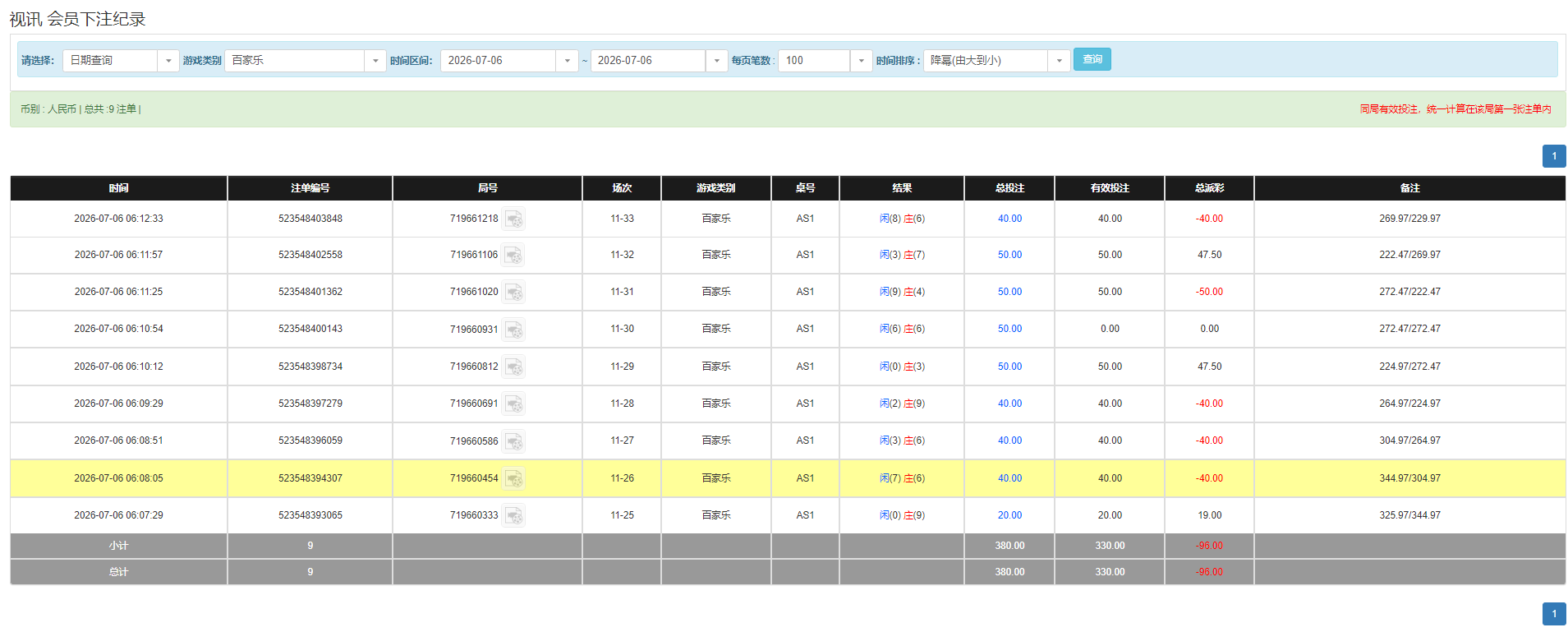Click result 闲(8) 庄(6) in round 11-33

[x=902, y=219]
